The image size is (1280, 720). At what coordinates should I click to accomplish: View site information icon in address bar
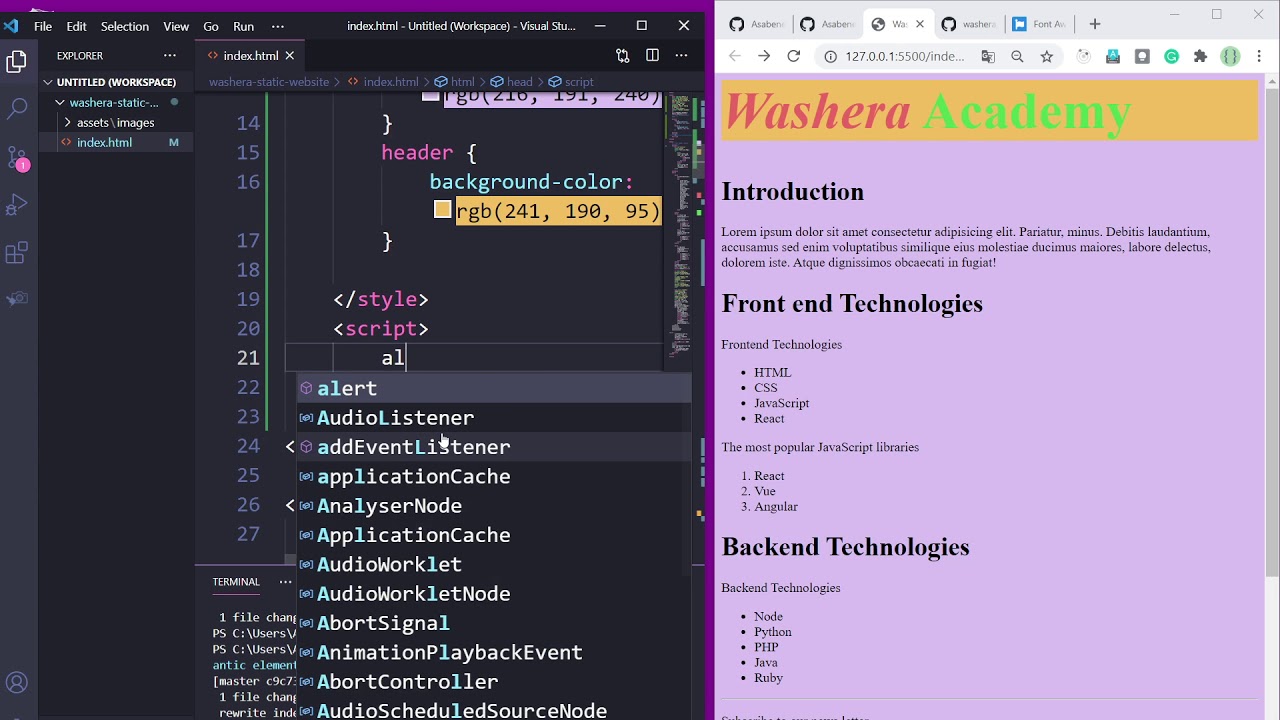[x=830, y=57]
